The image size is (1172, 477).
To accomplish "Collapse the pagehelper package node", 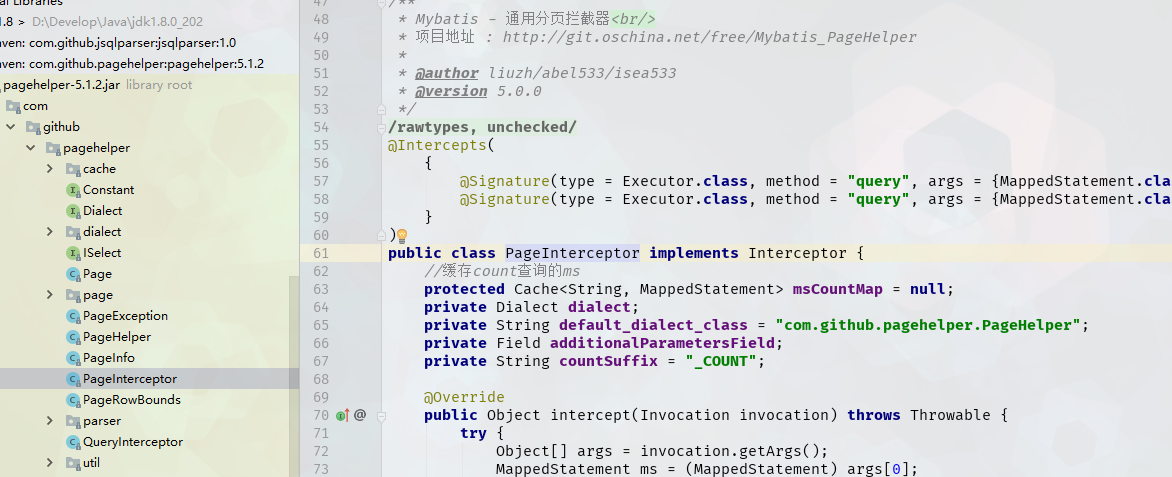I will tap(31, 148).
